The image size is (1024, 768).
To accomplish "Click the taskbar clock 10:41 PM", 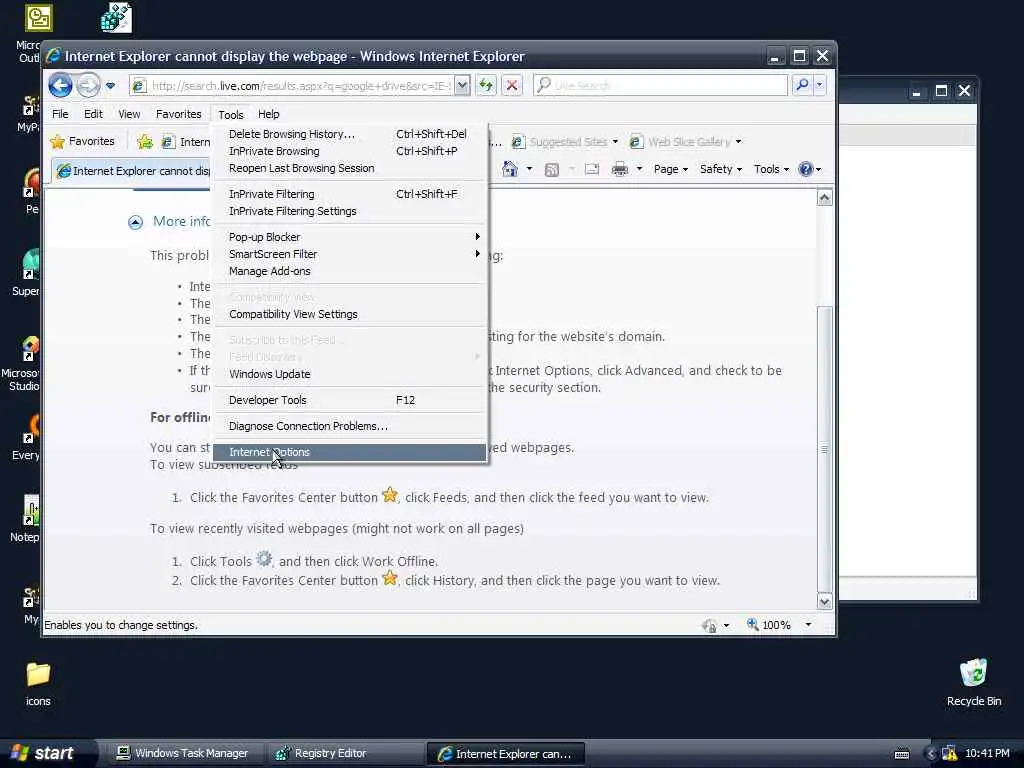I will pos(987,754).
